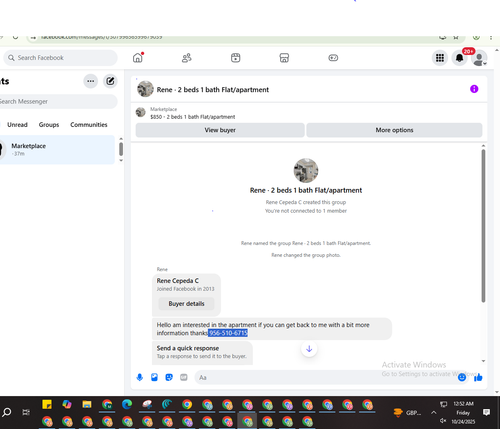This screenshot has height=429, width=500.
Task: Choose a GIF with the GIF icon
Action: pos(184,377)
